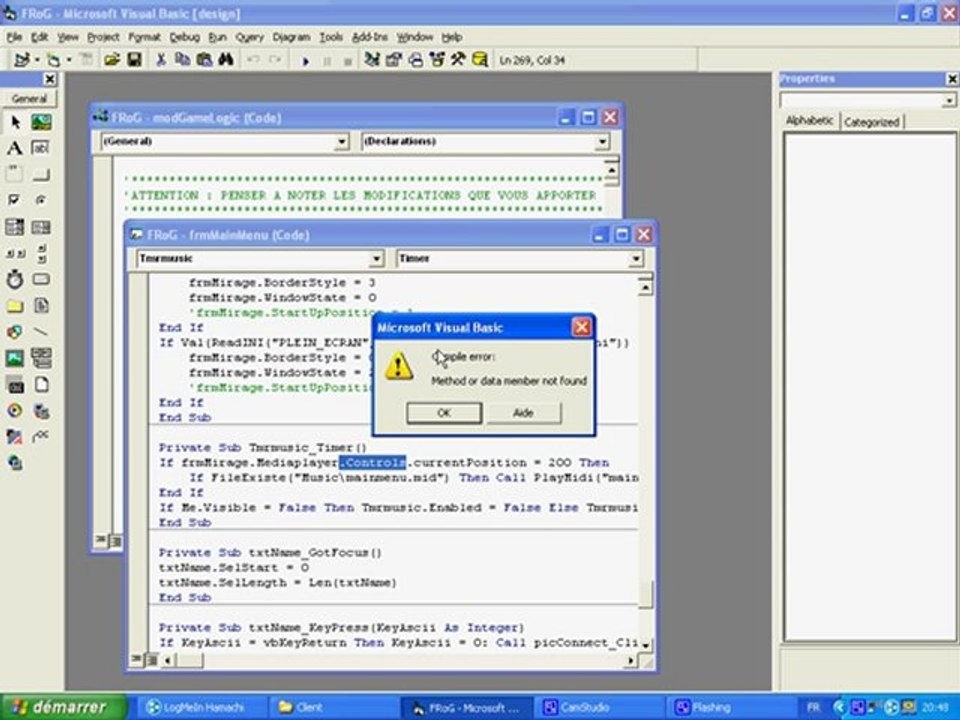Open the Menu Editor toolbar icon
The height and width of the screenshot is (720, 960).
(x=87, y=59)
